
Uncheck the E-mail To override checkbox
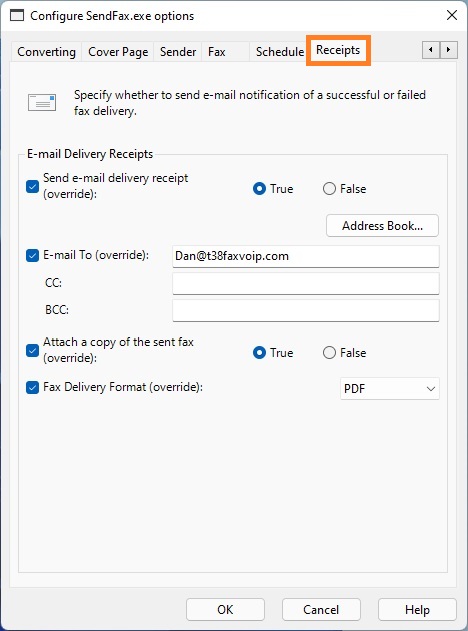tap(32, 256)
